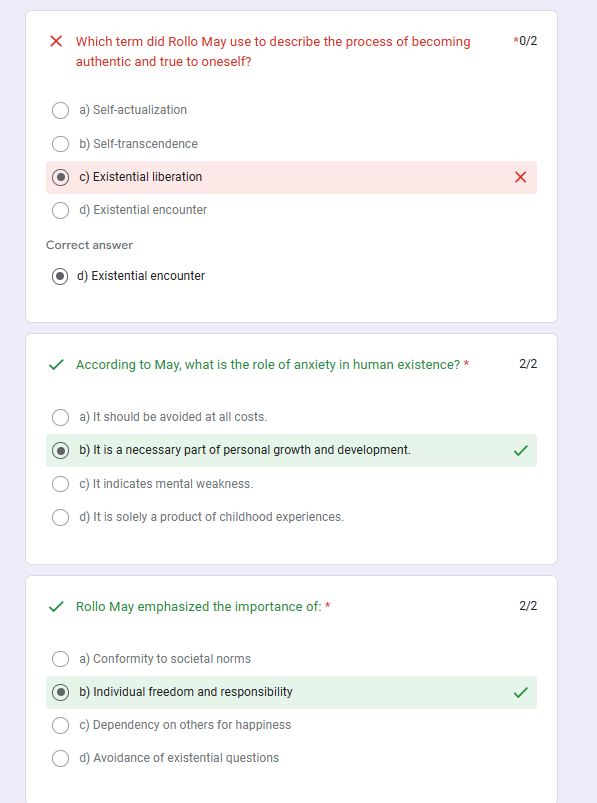Click the selected Existential liberation radio button
This screenshot has height=803, width=597.
coord(60,177)
